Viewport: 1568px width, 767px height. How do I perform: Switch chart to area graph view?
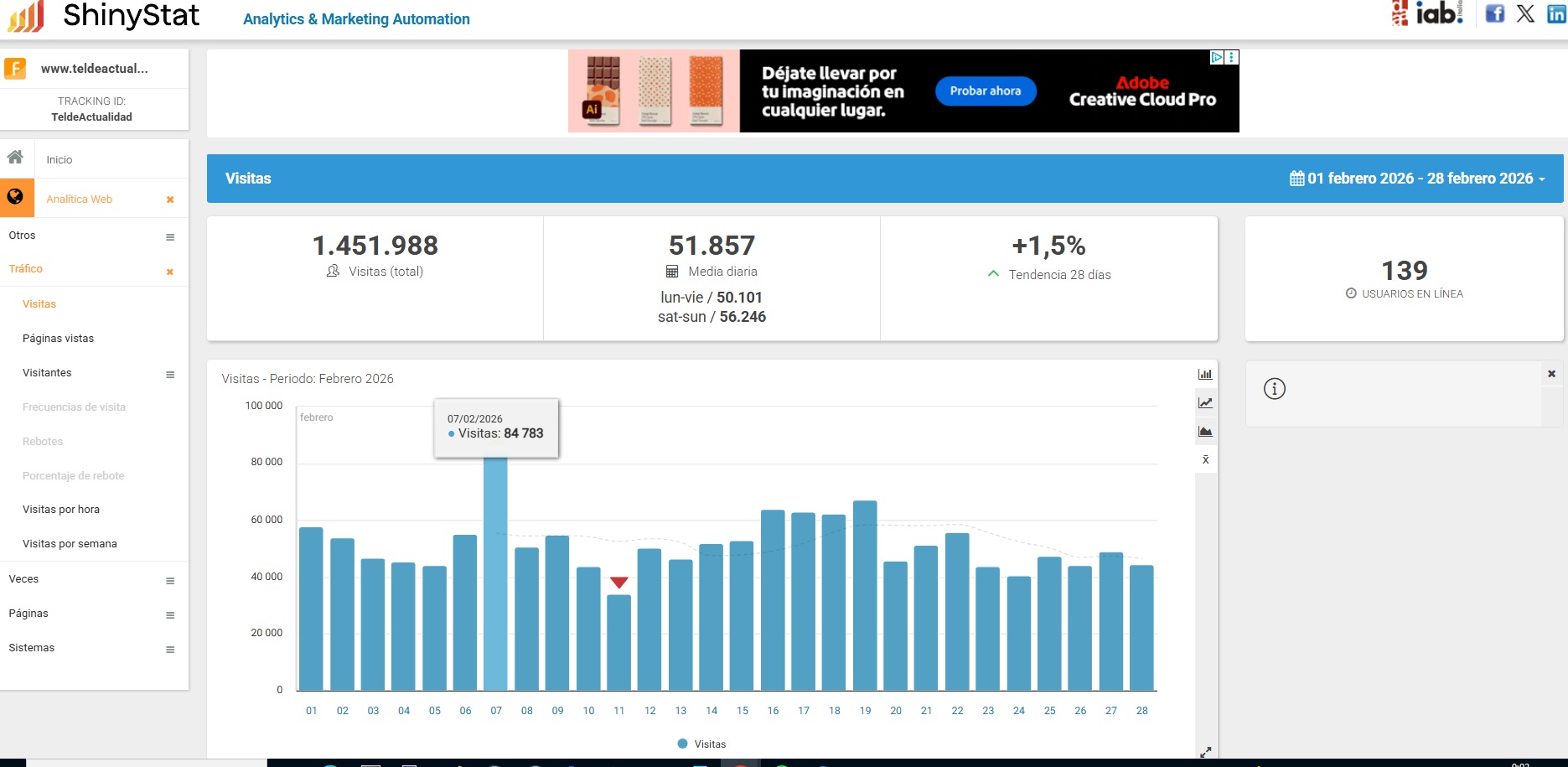(x=1205, y=432)
